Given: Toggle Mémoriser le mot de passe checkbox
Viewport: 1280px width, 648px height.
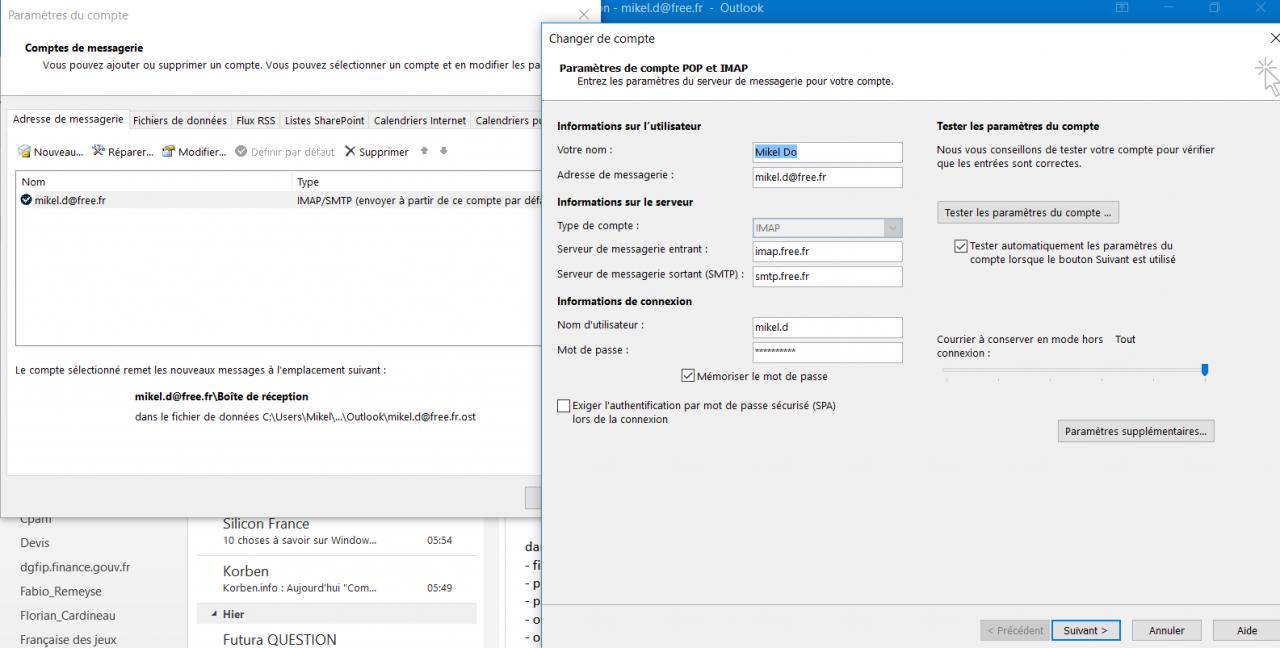Looking at the screenshot, I should (688, 376).
